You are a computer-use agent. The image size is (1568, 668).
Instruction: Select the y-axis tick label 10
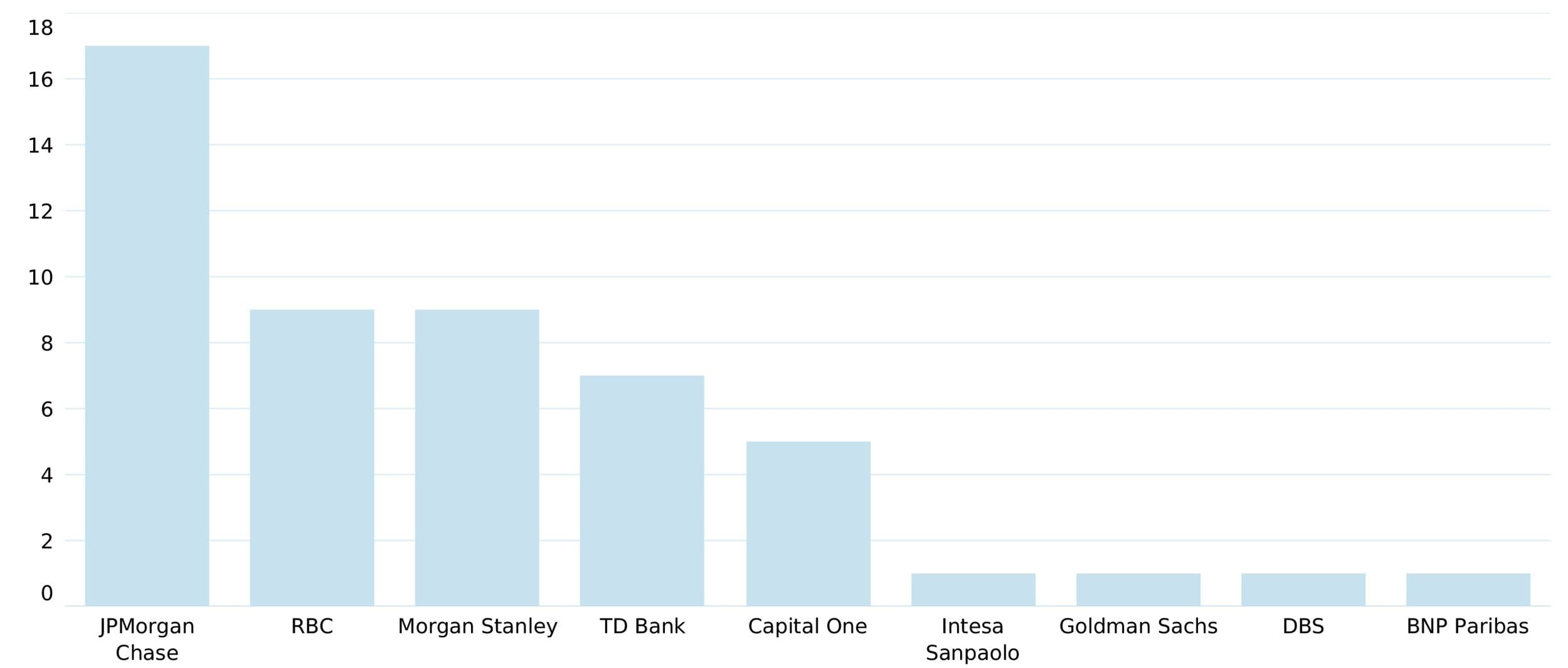click(x=40, y=277)
